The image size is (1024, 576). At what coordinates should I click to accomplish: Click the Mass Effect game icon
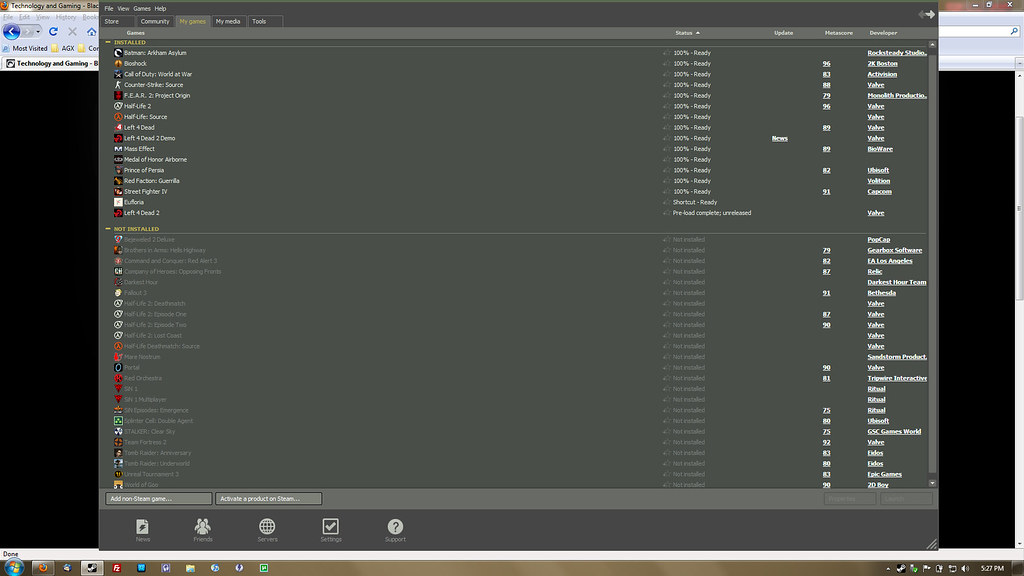pos(118,149)
